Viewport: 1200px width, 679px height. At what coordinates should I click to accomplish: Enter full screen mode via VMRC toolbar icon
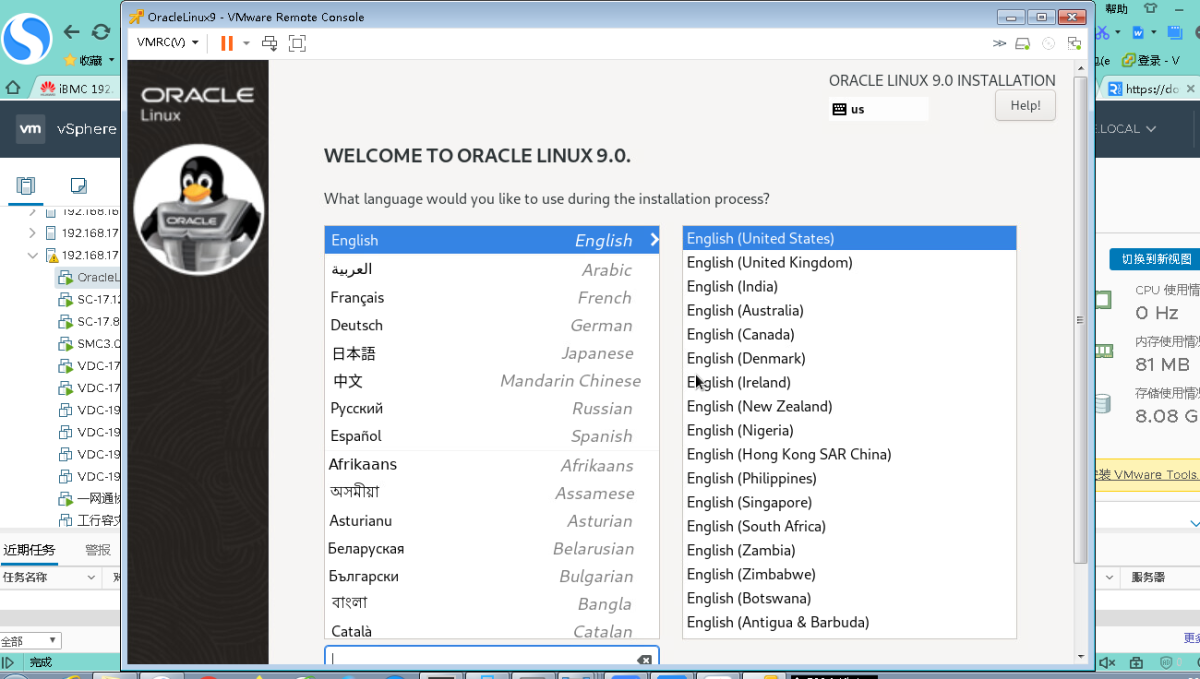pyautogui.click(x=297, y=43)
